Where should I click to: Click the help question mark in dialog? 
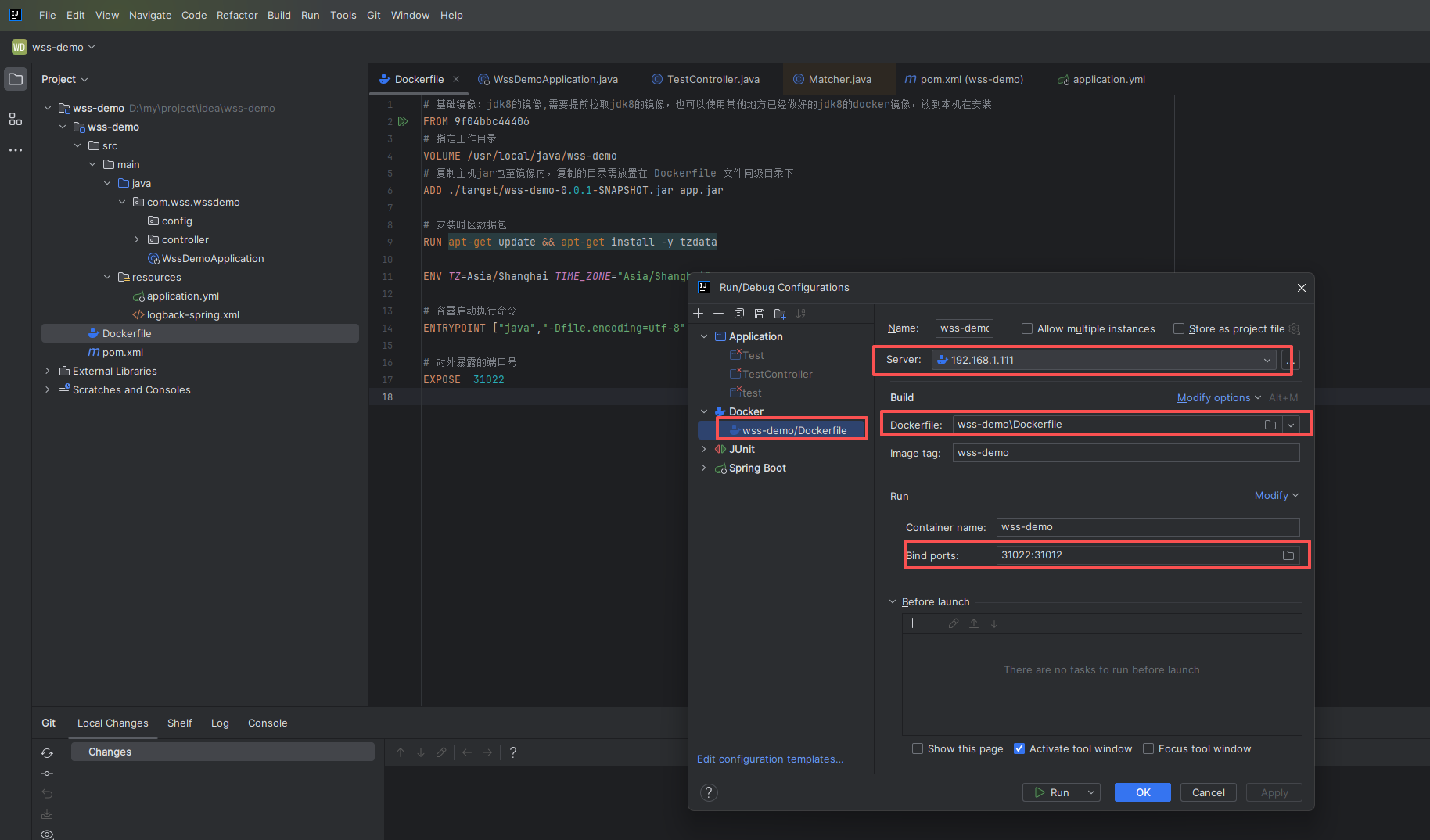pyautogui.click(x=709, y=792)
